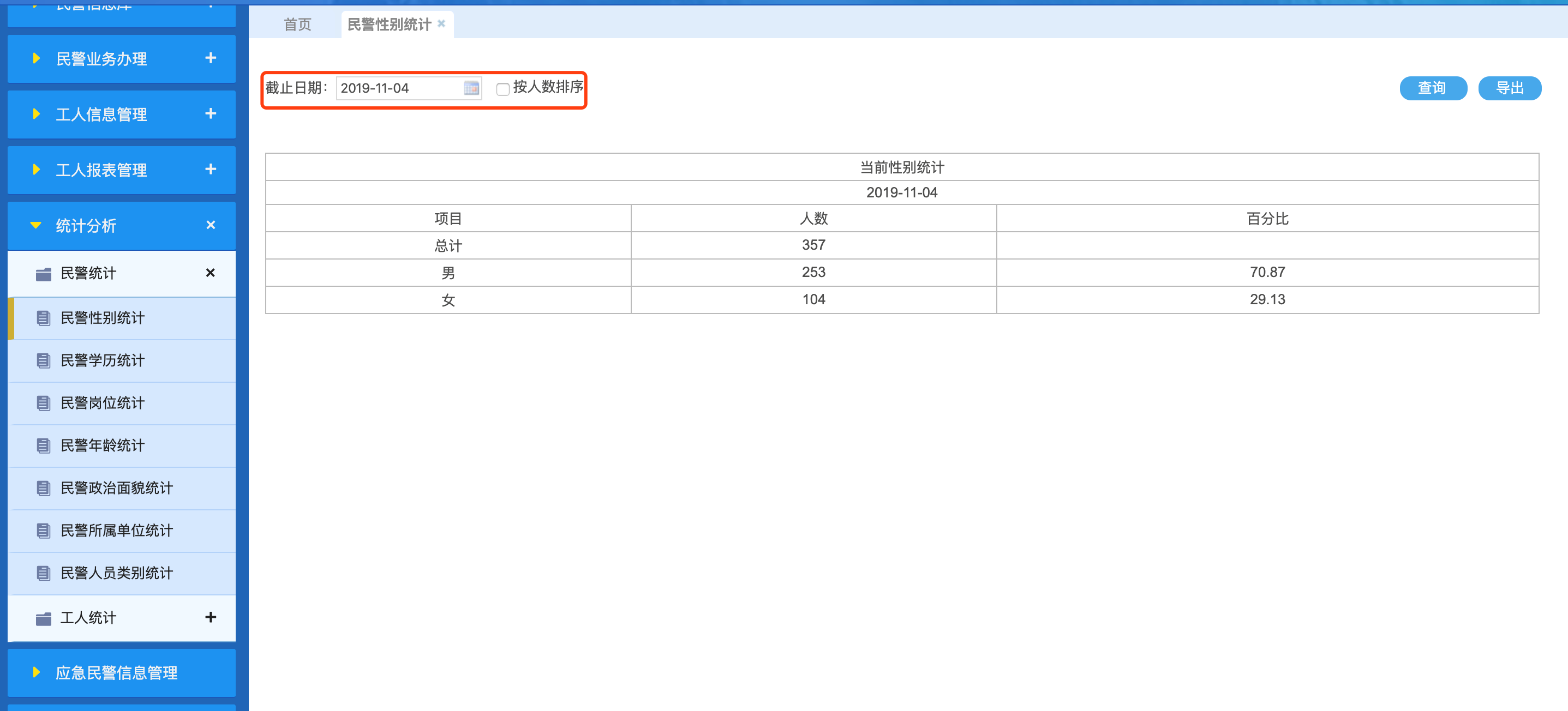Click the 项目 column header

[448, 218]
